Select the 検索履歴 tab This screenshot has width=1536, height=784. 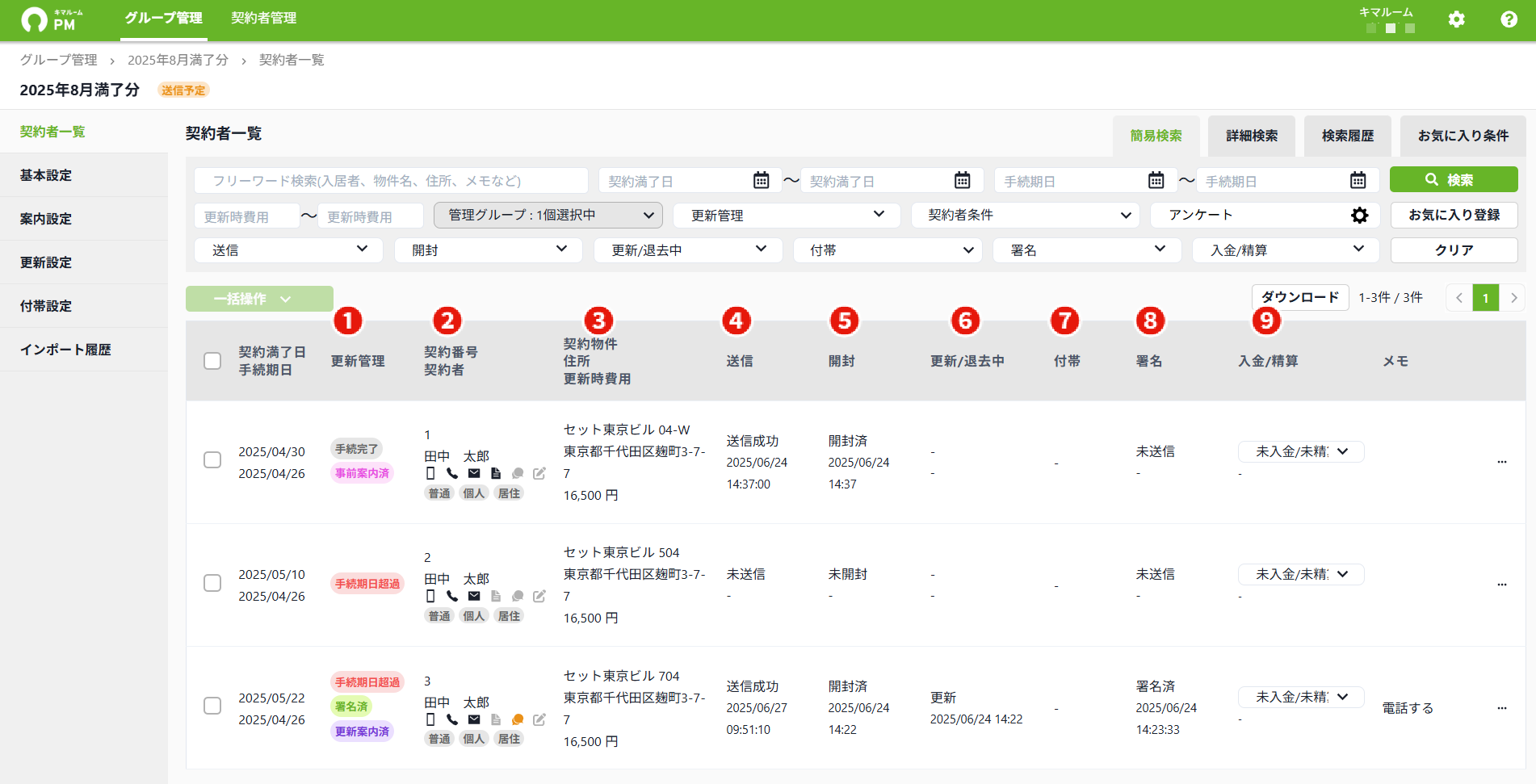[1348, 136]
